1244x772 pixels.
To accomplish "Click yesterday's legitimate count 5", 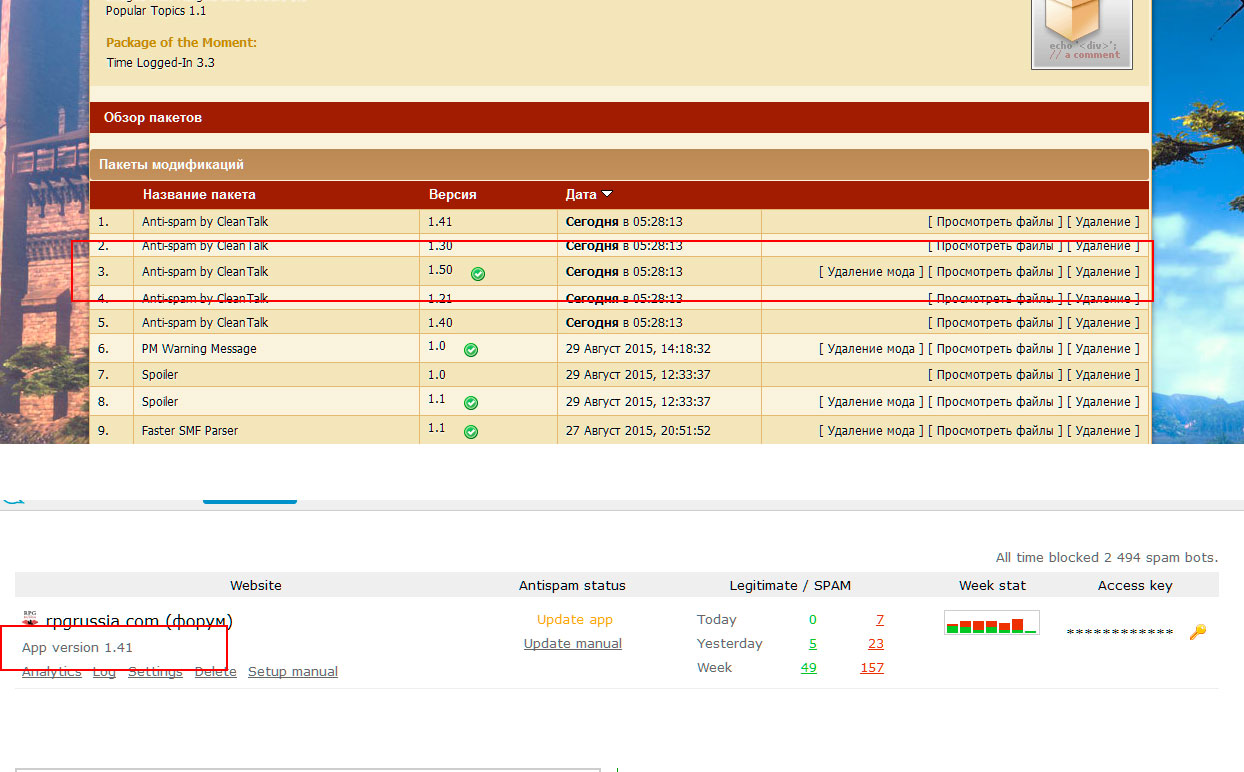I will pos(812,643).
